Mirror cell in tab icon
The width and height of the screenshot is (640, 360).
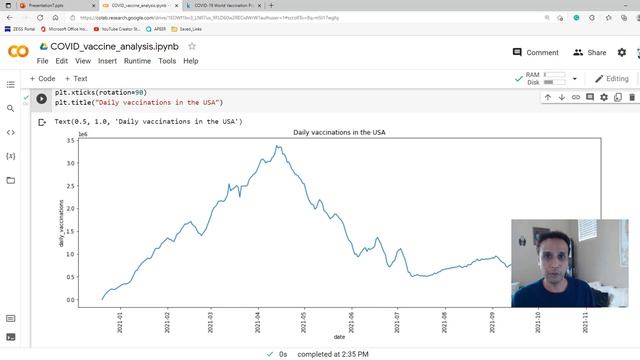click(x=618, y=97)
